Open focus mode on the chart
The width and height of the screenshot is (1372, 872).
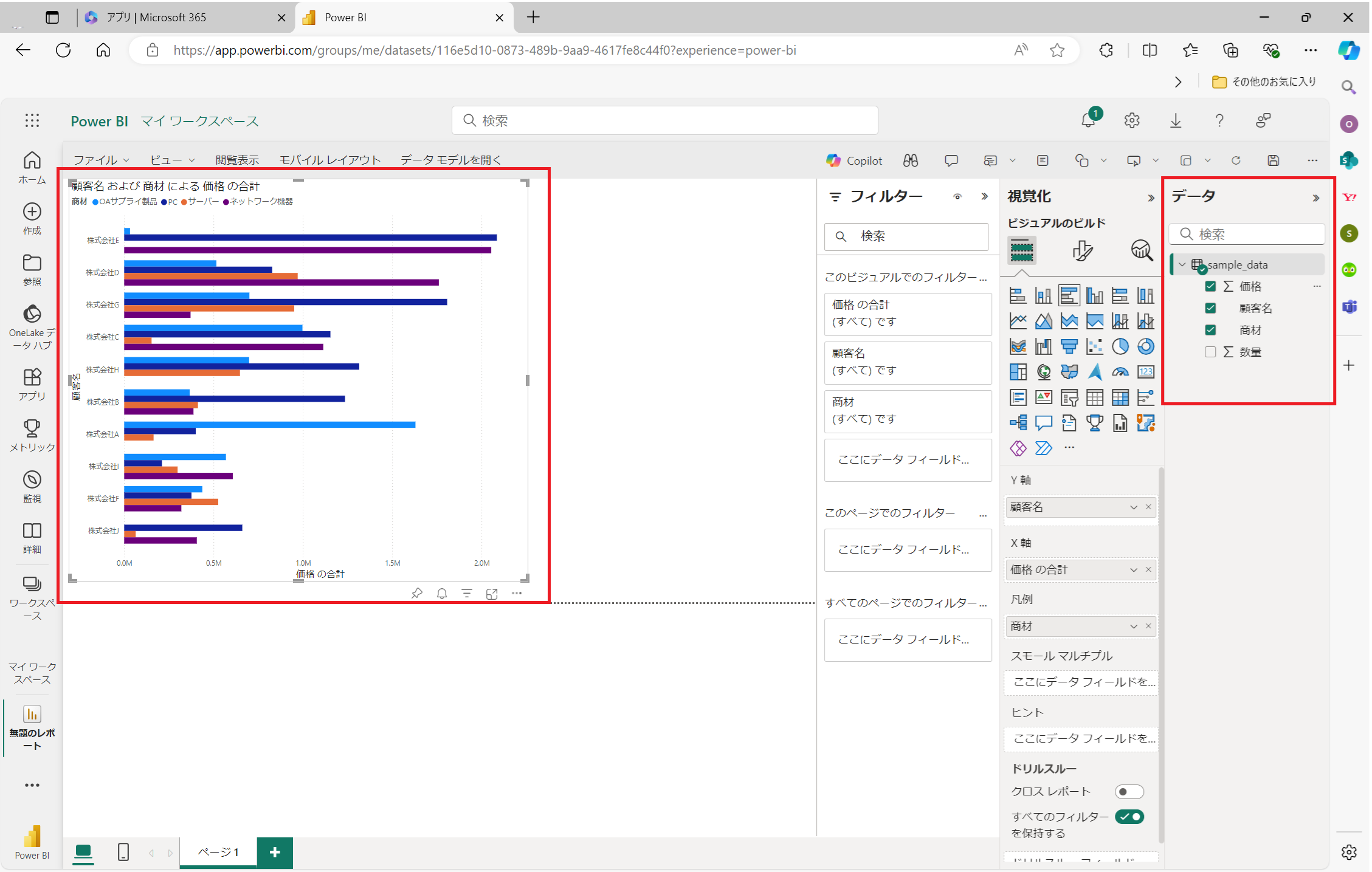coord(492,594)
